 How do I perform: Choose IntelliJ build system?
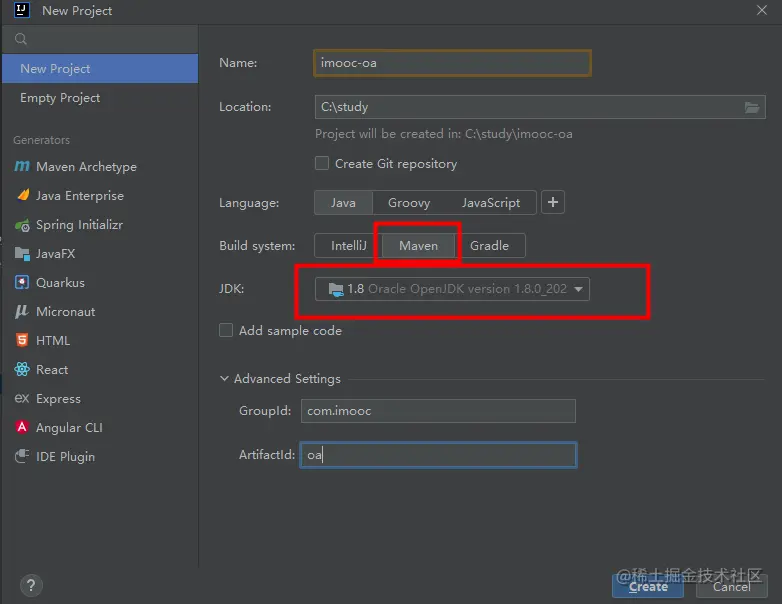(x=349, y=245)
